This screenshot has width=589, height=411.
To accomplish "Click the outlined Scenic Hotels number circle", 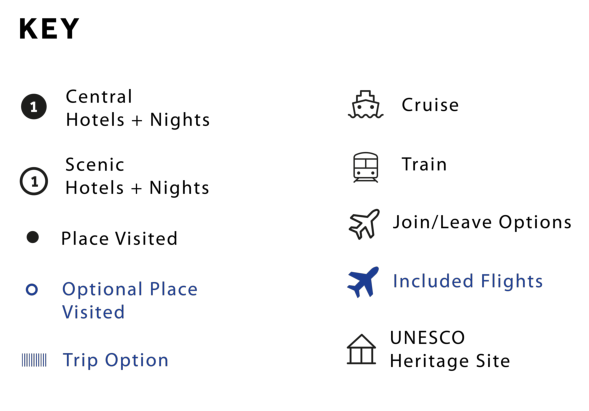I will [x=34, y=181].
